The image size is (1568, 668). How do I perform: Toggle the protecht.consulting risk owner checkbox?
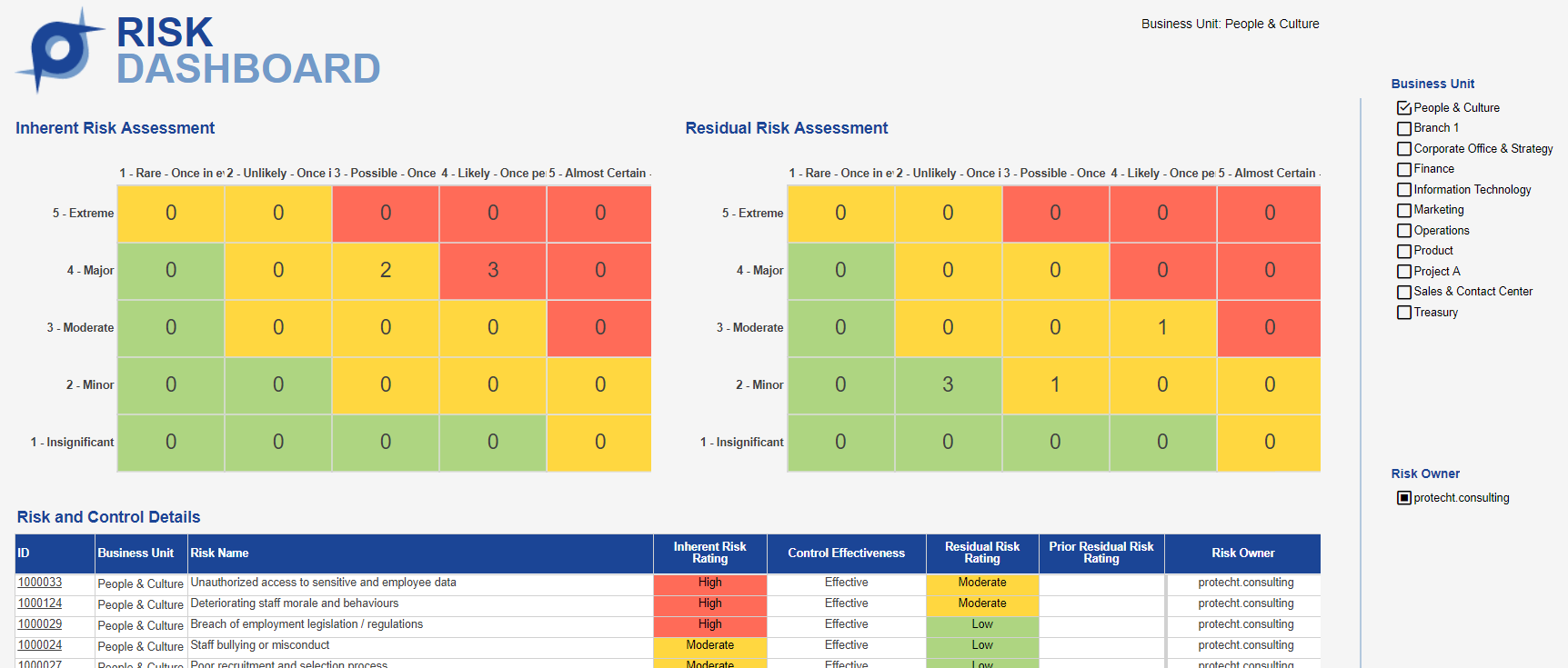(1403, 498)
